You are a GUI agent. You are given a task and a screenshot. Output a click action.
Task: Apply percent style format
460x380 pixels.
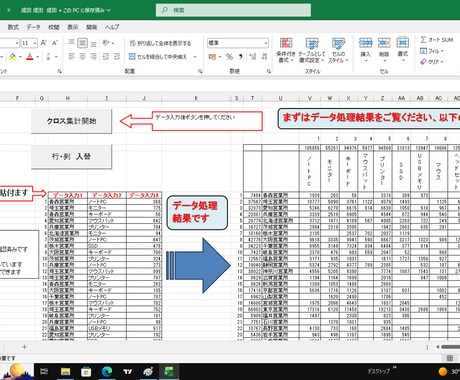(229, 57)
